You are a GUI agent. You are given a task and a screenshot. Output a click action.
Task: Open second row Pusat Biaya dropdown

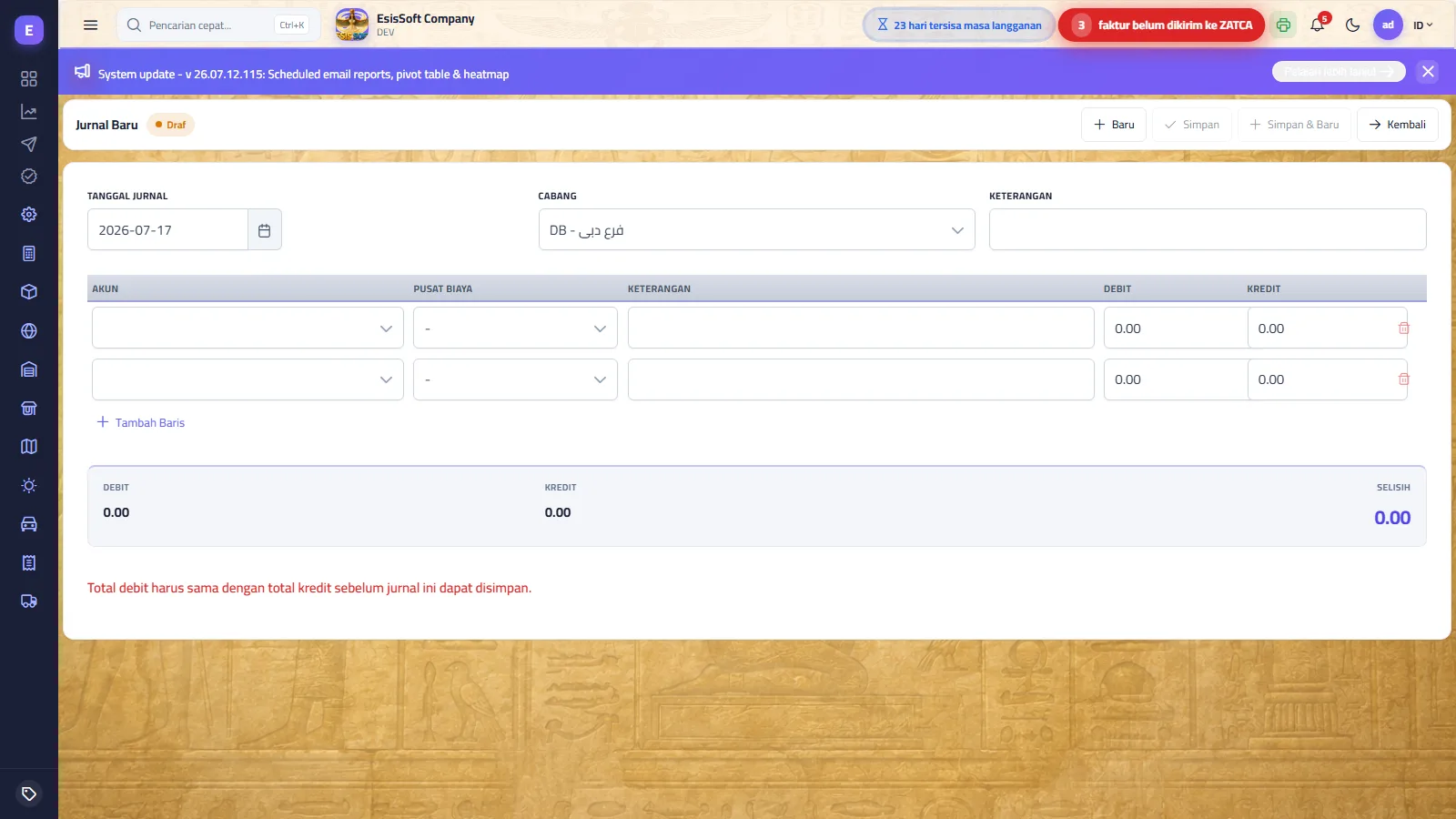515,379
